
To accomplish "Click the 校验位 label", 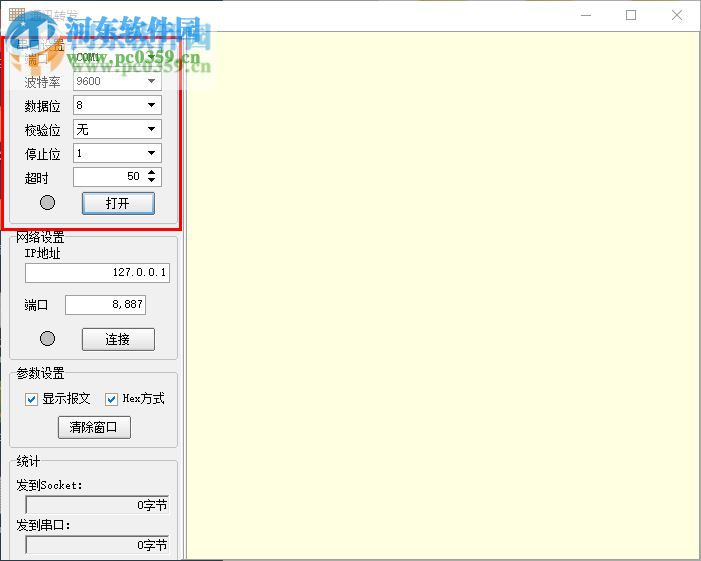I will tap(42, 131).
